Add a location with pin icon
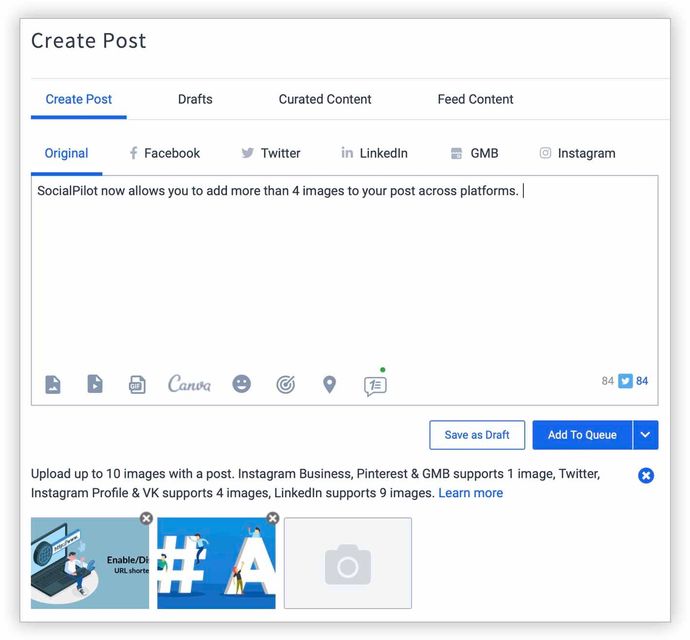Screen dimensions: 690x640 tap(329, 385)
